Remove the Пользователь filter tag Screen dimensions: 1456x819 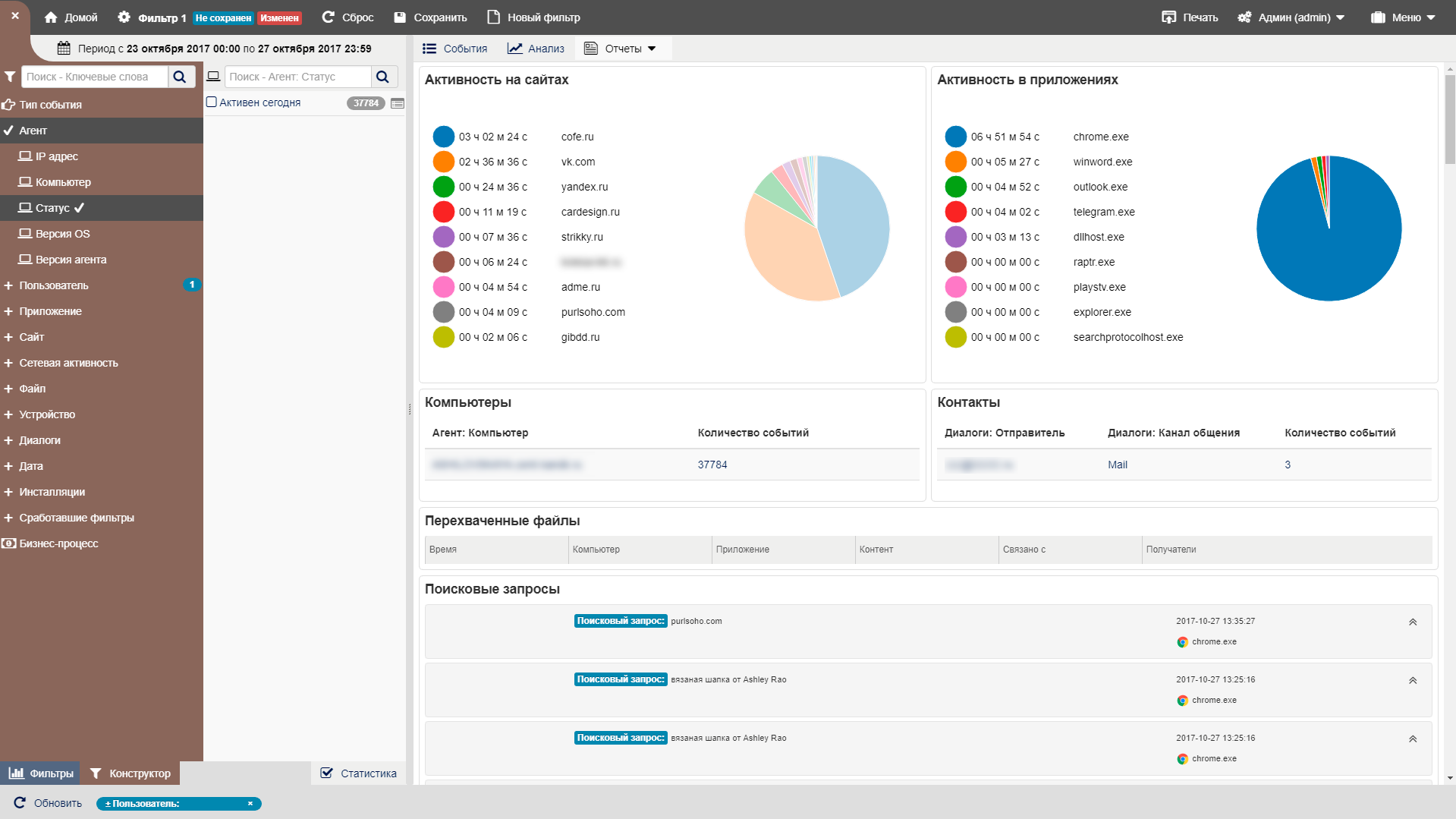250,804
